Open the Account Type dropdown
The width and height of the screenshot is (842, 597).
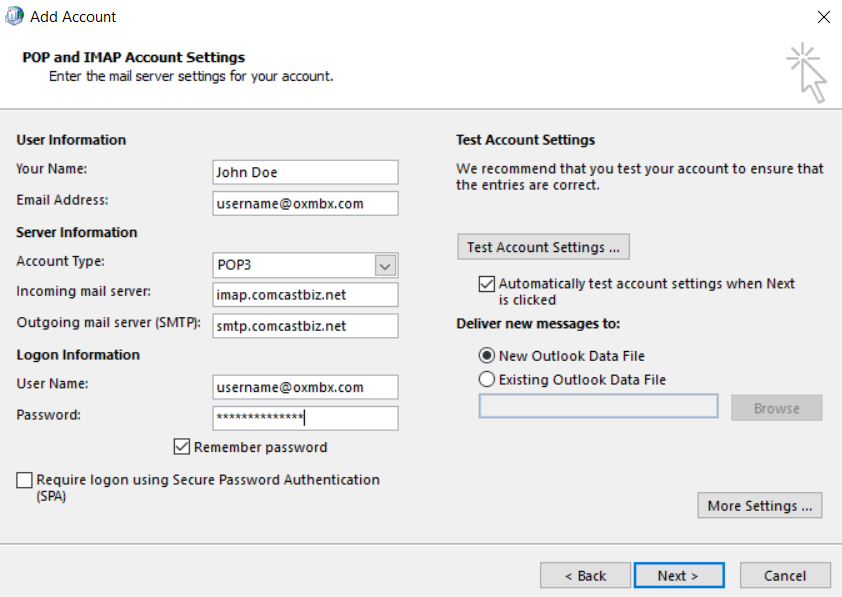(385, 265)
